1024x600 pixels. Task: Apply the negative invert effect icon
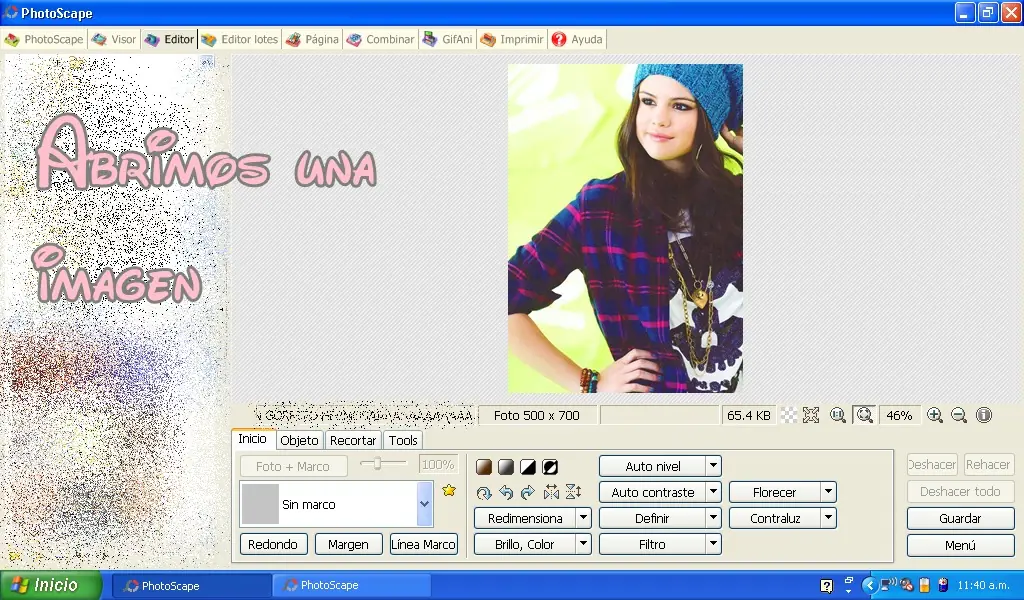[x=551, y=467]
